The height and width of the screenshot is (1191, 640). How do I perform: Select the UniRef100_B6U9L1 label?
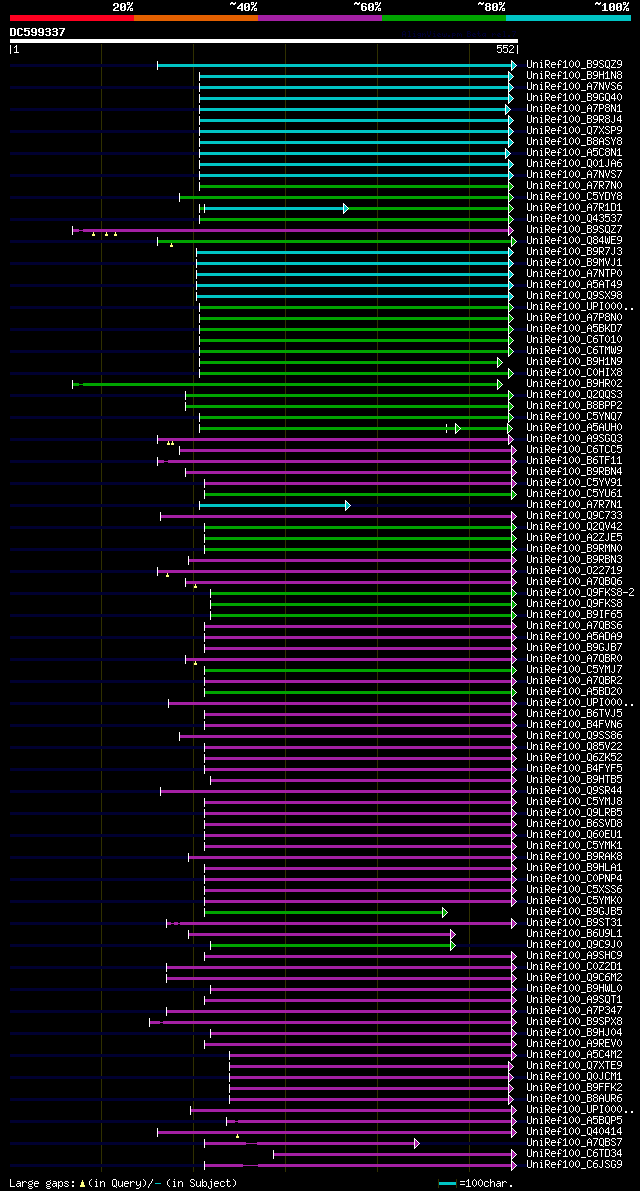click(575, 935)
